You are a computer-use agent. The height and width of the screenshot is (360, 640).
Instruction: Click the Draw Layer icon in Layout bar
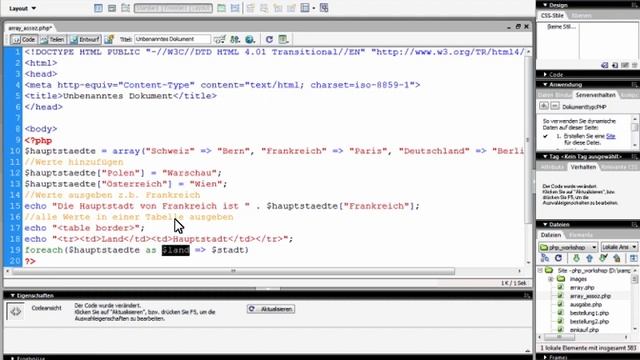click(125, 8)
